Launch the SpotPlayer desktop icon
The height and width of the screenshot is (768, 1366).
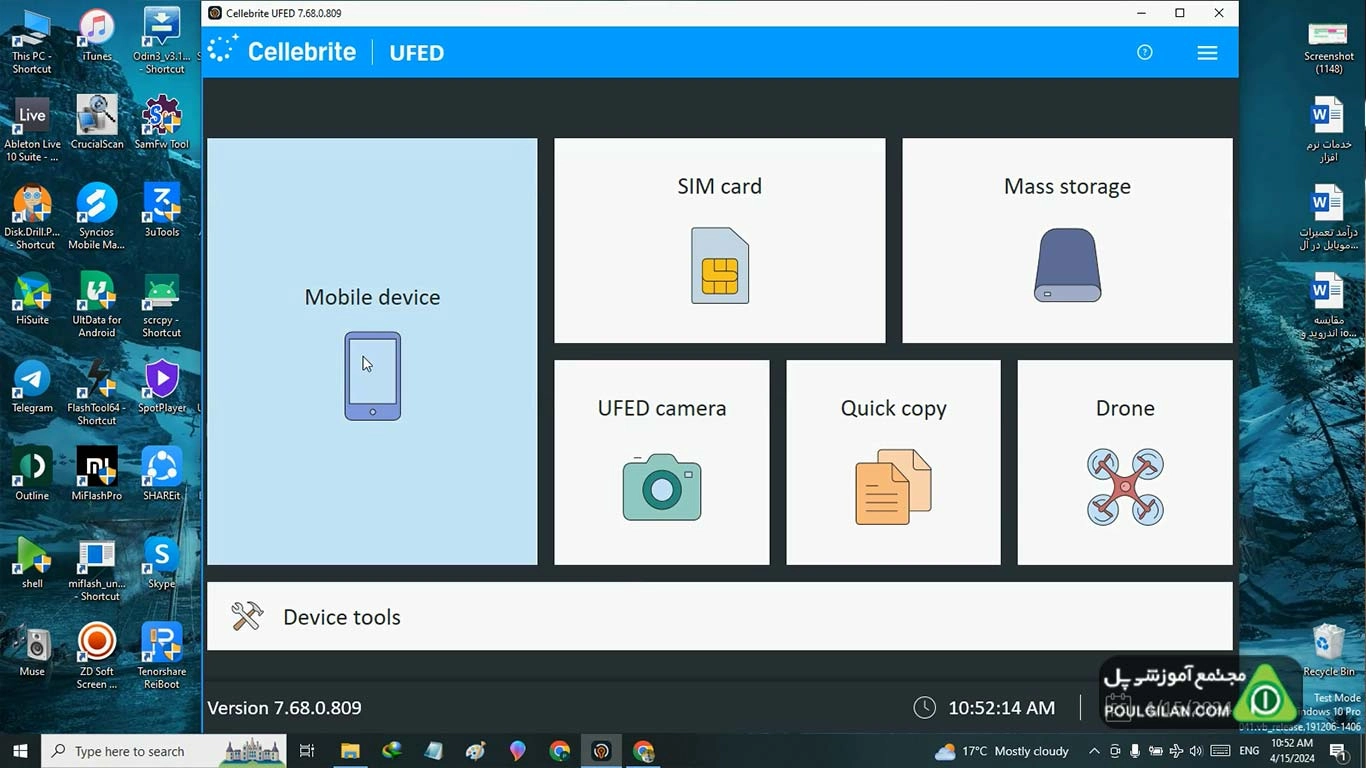click(x=161, y=388)
